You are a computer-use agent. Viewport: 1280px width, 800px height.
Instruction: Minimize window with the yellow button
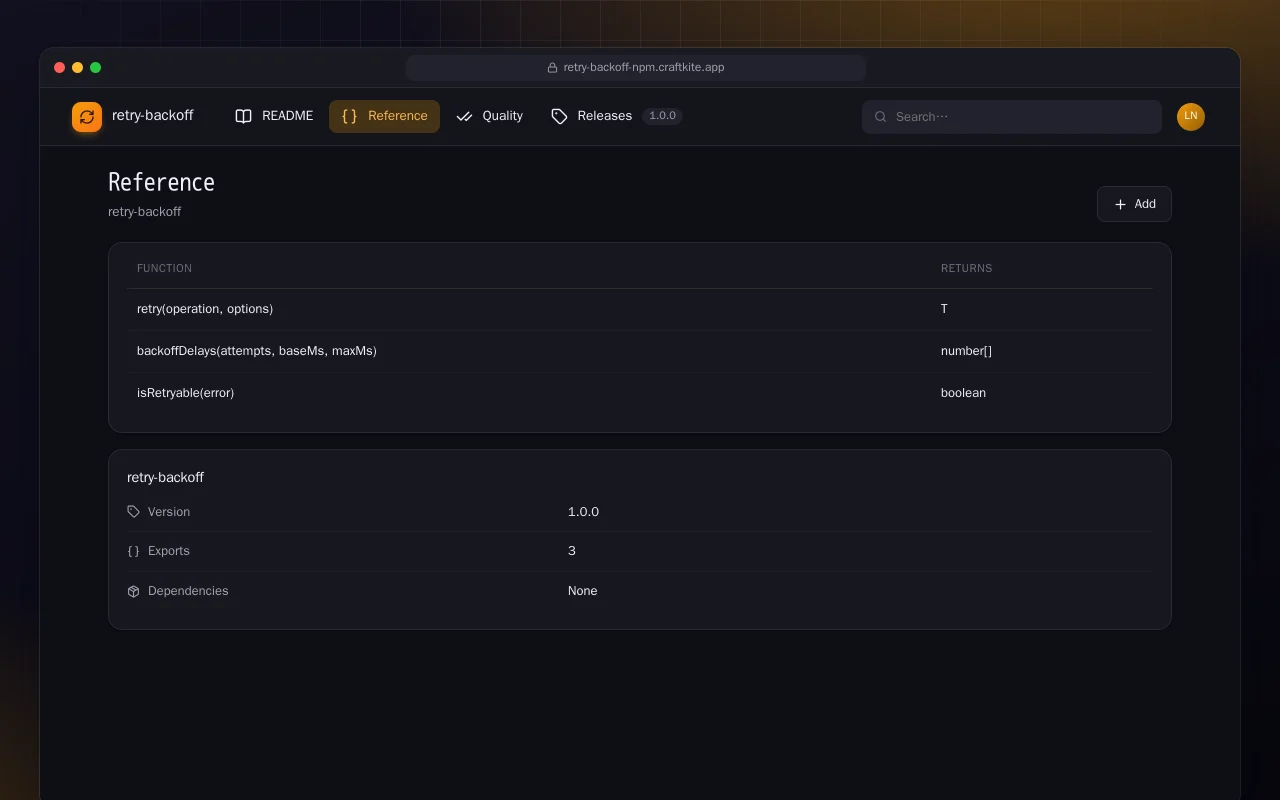click(x=77, y=68)
